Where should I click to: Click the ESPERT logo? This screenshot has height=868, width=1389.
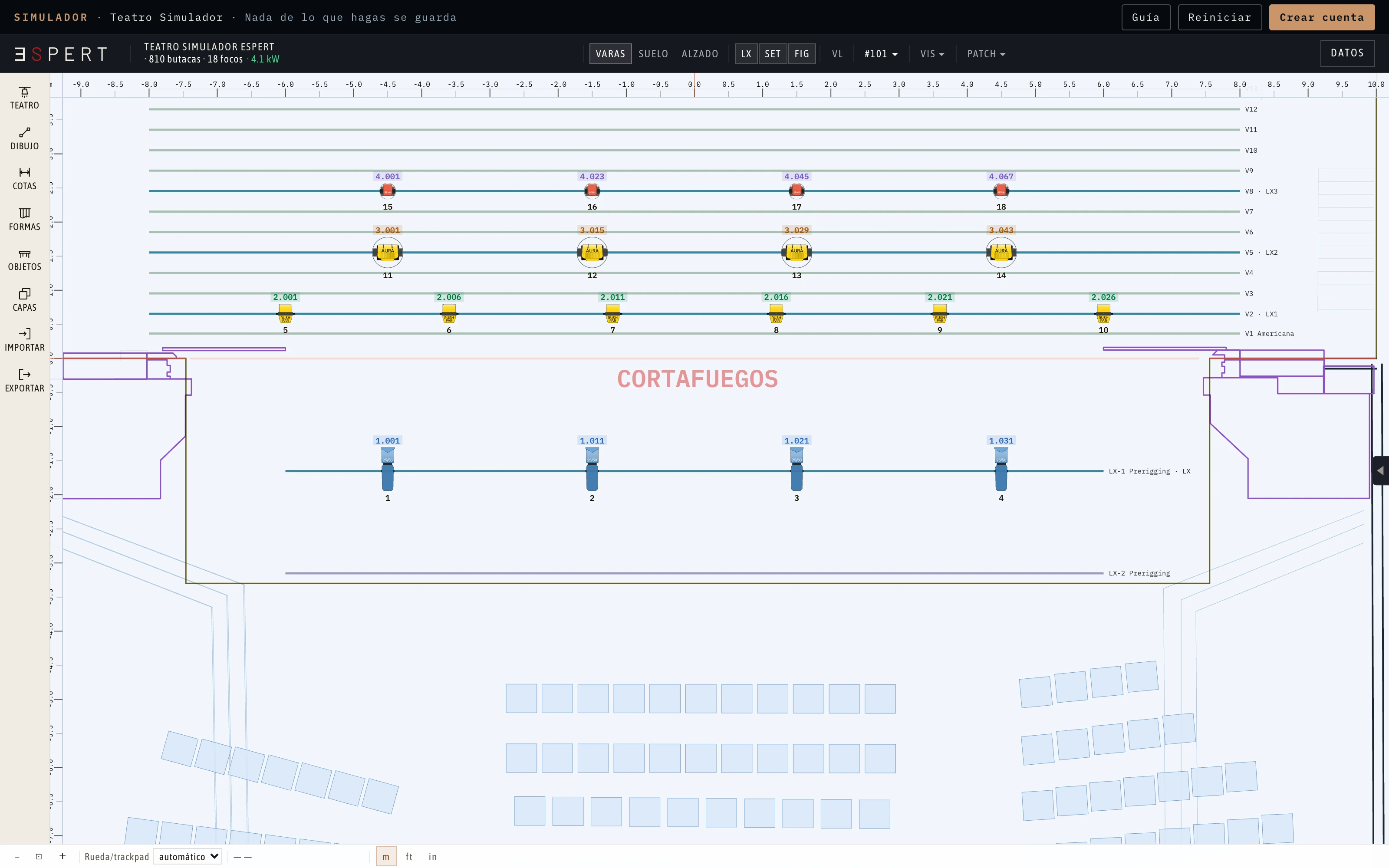pos(61,54)
